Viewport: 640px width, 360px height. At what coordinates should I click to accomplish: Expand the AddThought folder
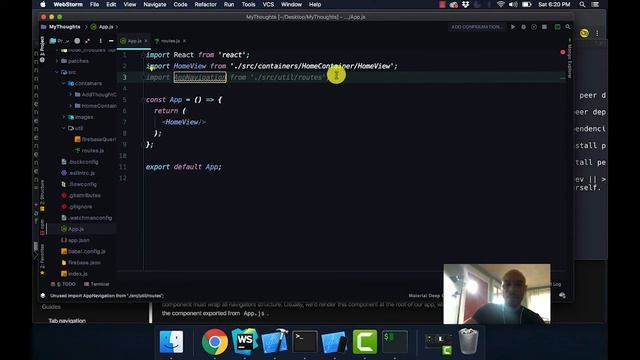point(70,95)
